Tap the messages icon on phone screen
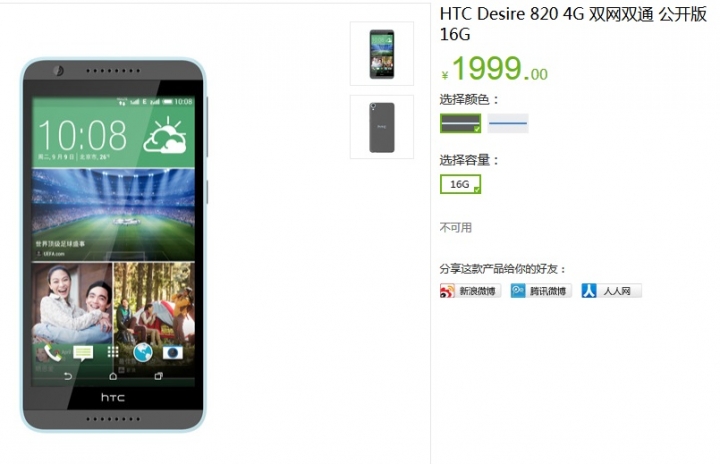Screen dimensions: 720x464 [x=83, y=353]
